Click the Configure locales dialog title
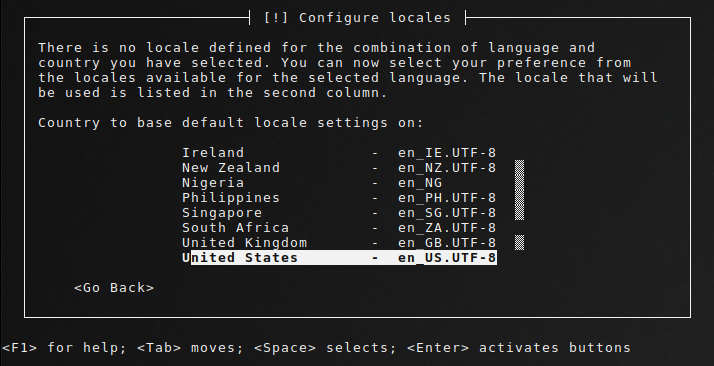Viewport: 714px width, 366px height. (x=357, y=18)
